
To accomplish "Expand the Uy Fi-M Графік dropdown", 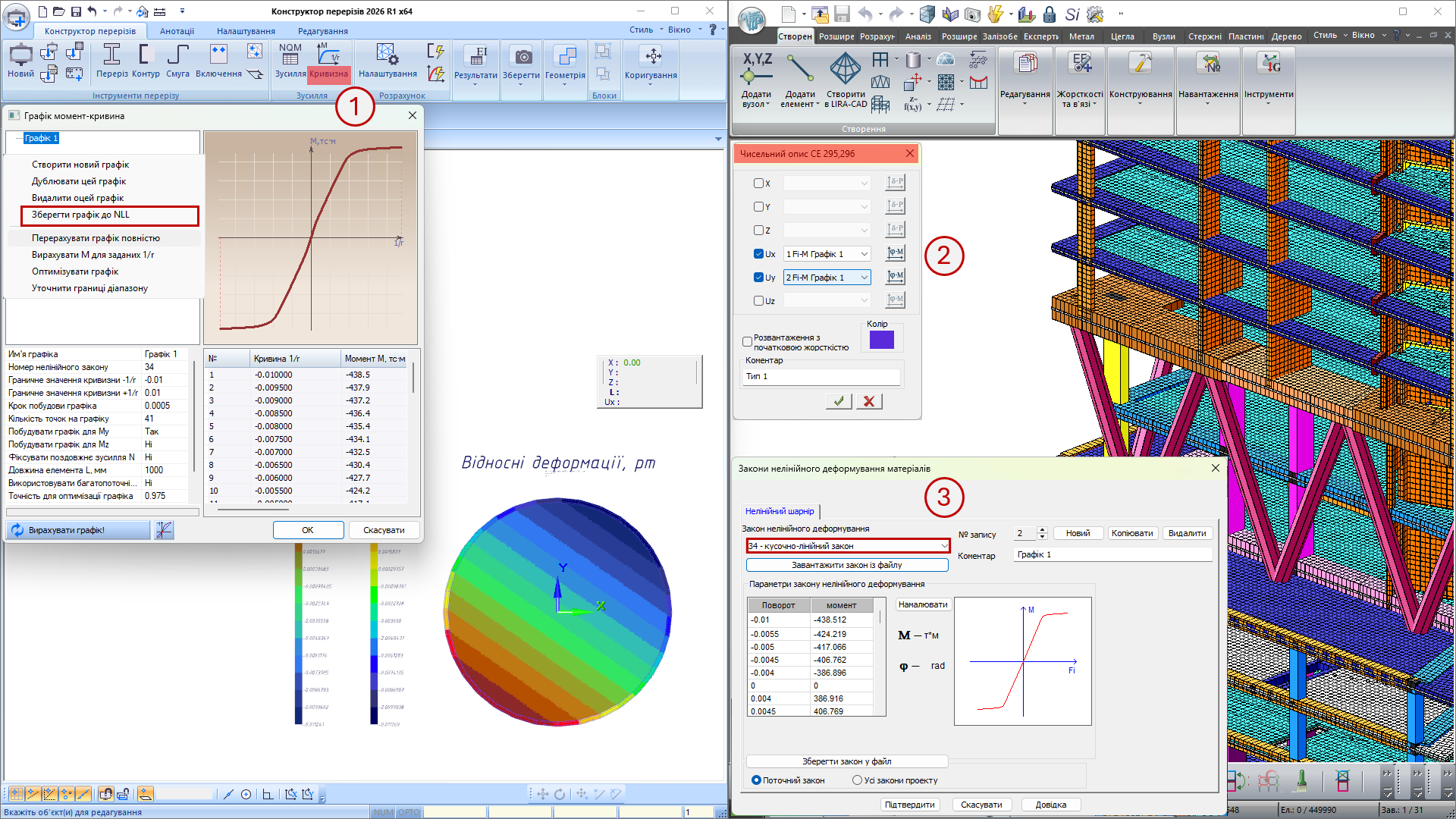I will 864,278.
